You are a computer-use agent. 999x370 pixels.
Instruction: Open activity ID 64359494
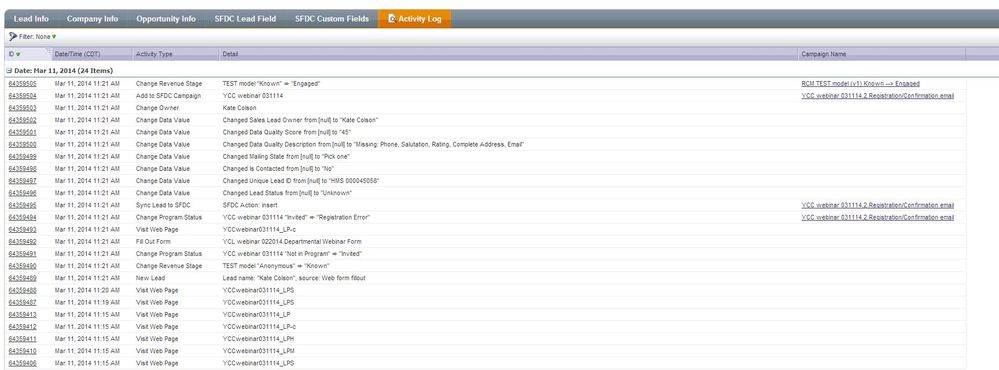click(22, 217)
